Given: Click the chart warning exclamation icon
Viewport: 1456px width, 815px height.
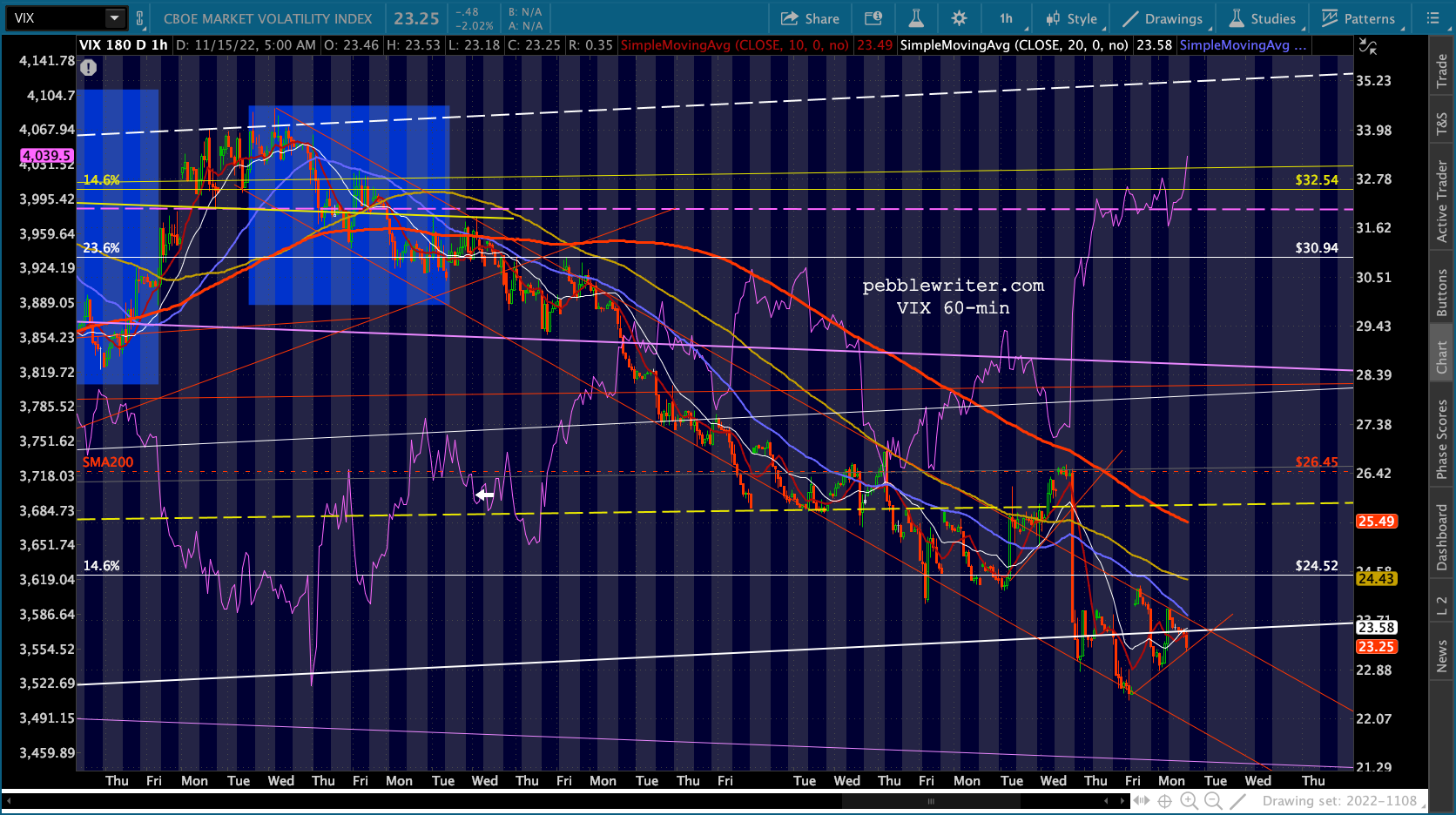Looking at the screenshot, I should (89, 67).
